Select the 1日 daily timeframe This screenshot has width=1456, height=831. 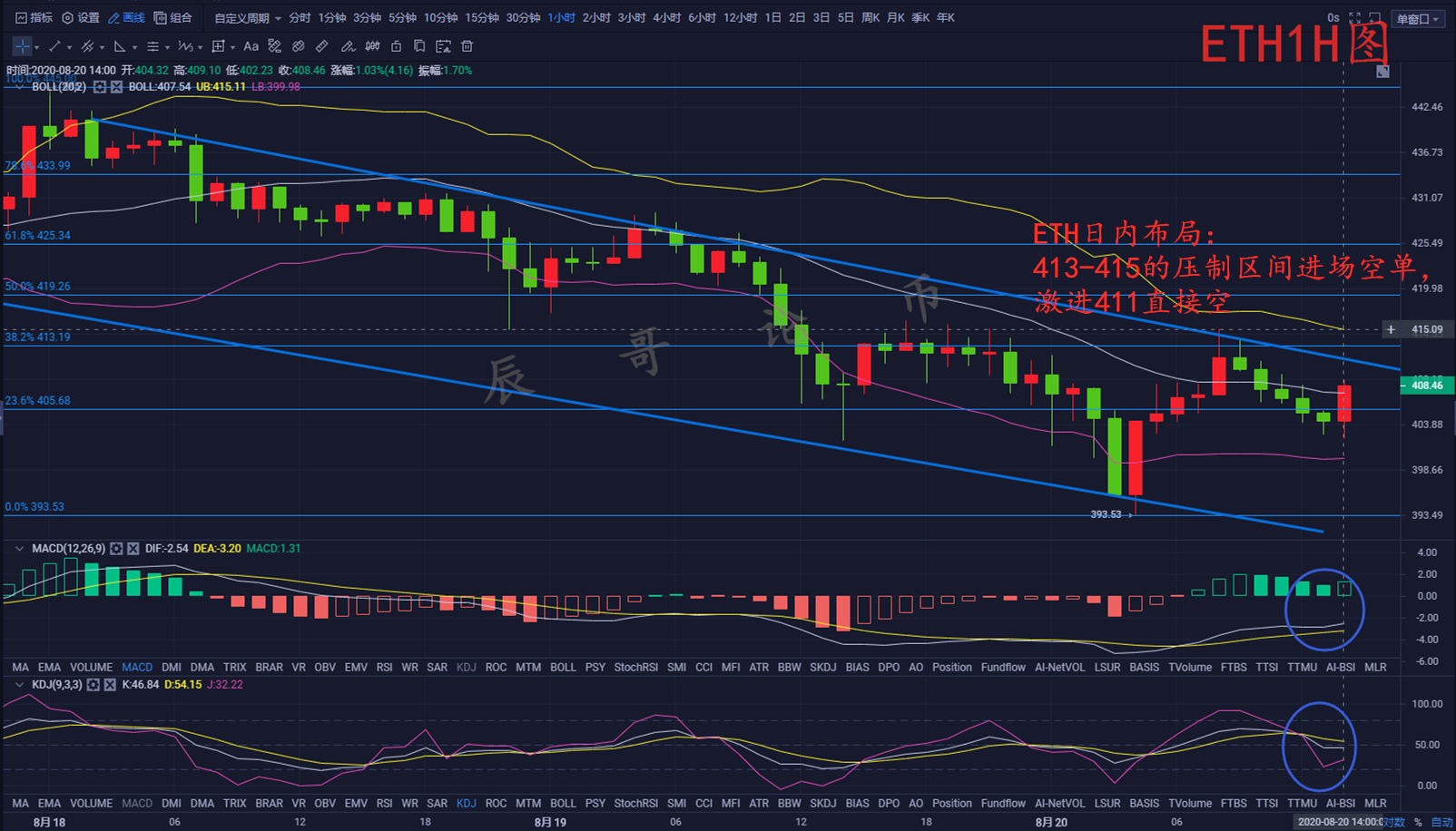(x=772, y=18)
